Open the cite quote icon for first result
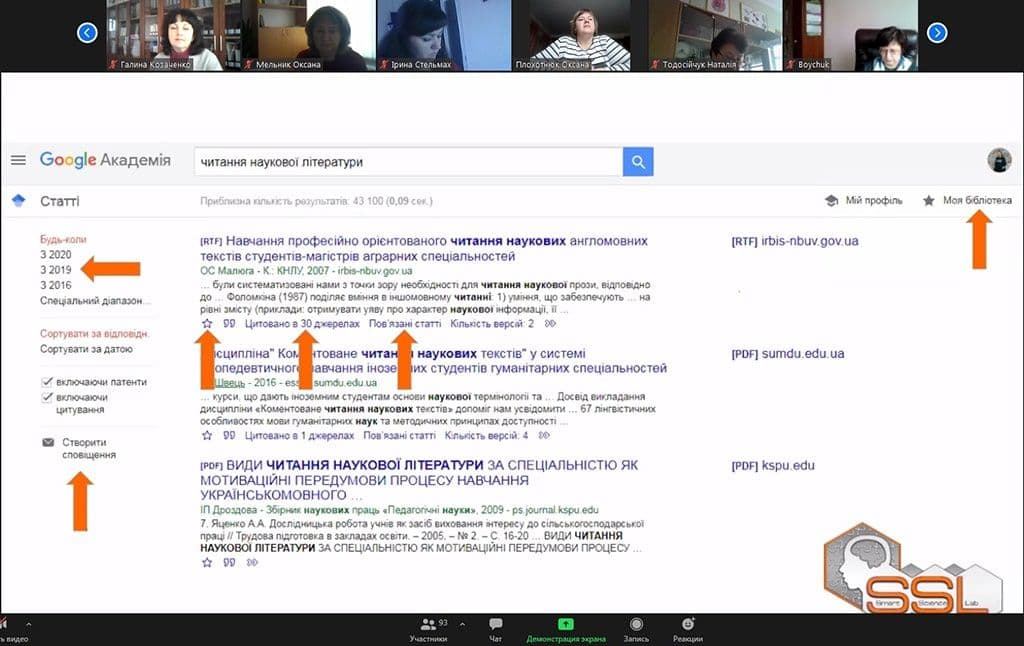Image resolution: width=1024 pixels, height=646 pixels. point(229,323)
